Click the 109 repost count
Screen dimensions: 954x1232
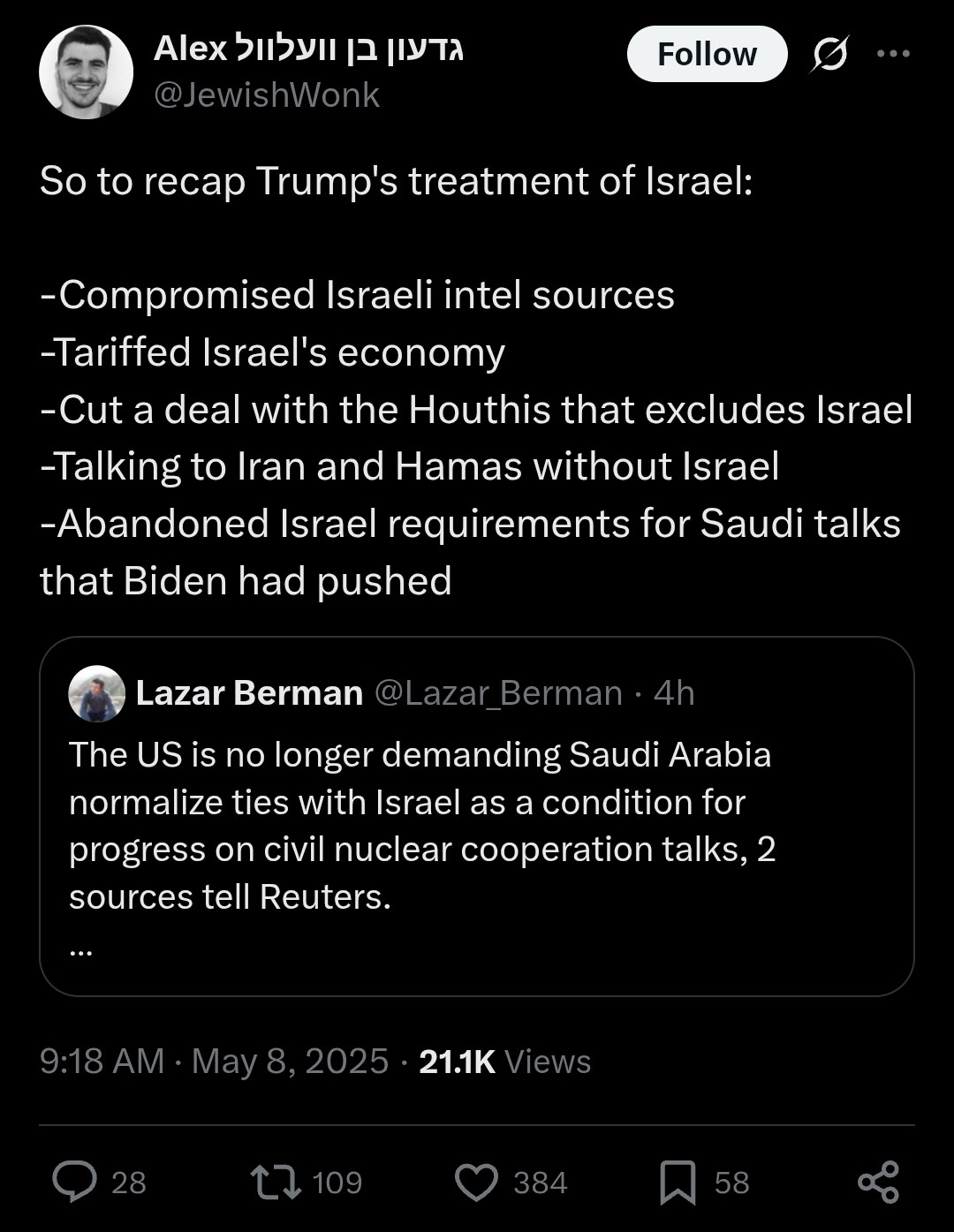[x=337, y=1182]
